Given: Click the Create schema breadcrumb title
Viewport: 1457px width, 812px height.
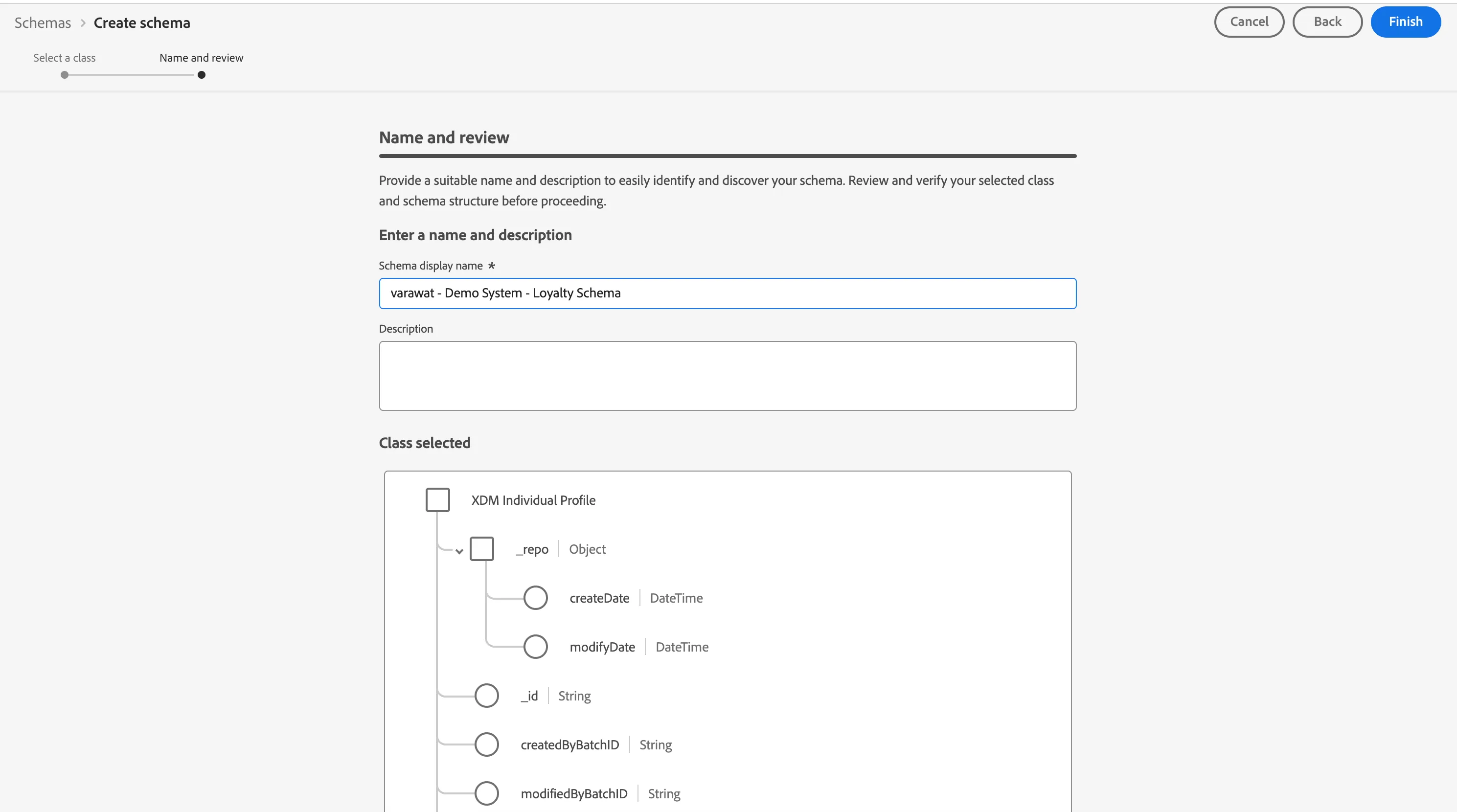Looking at the screenshot, I should point(142,23).
